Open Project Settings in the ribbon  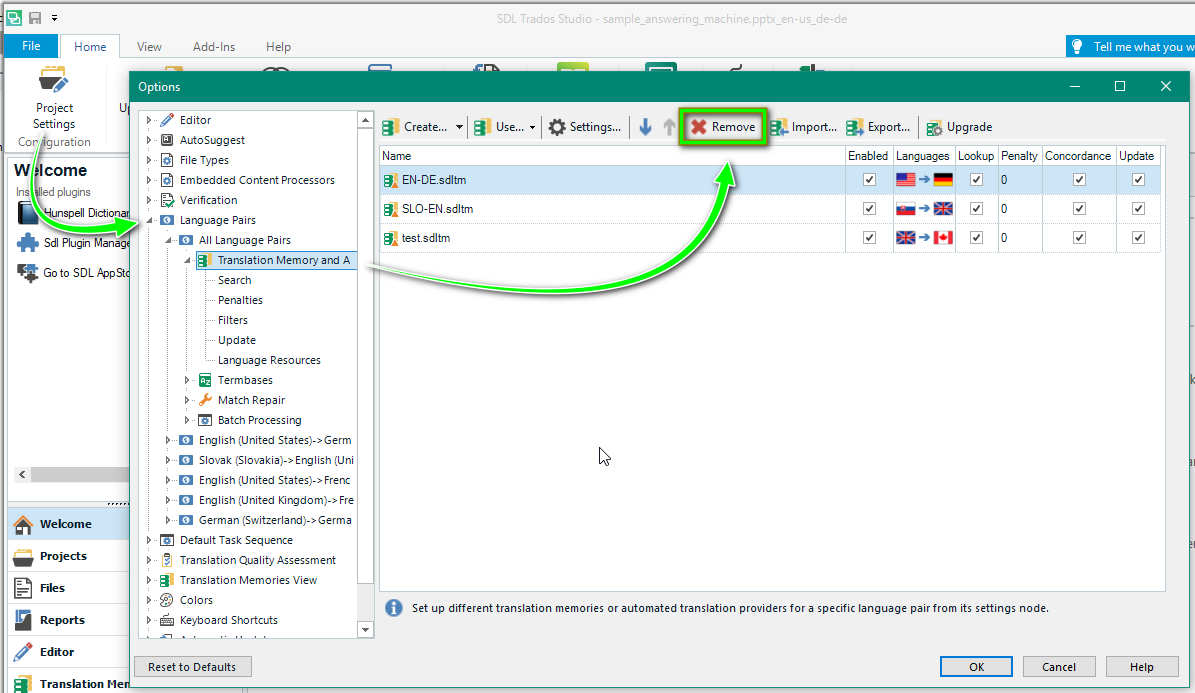click(54, 100)
